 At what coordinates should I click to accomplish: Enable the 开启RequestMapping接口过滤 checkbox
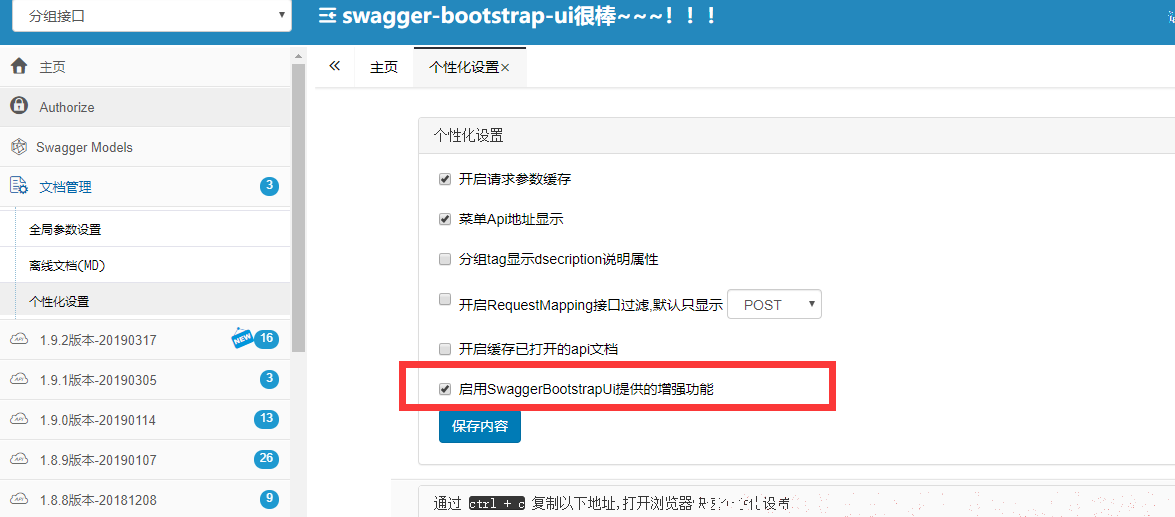444,299
